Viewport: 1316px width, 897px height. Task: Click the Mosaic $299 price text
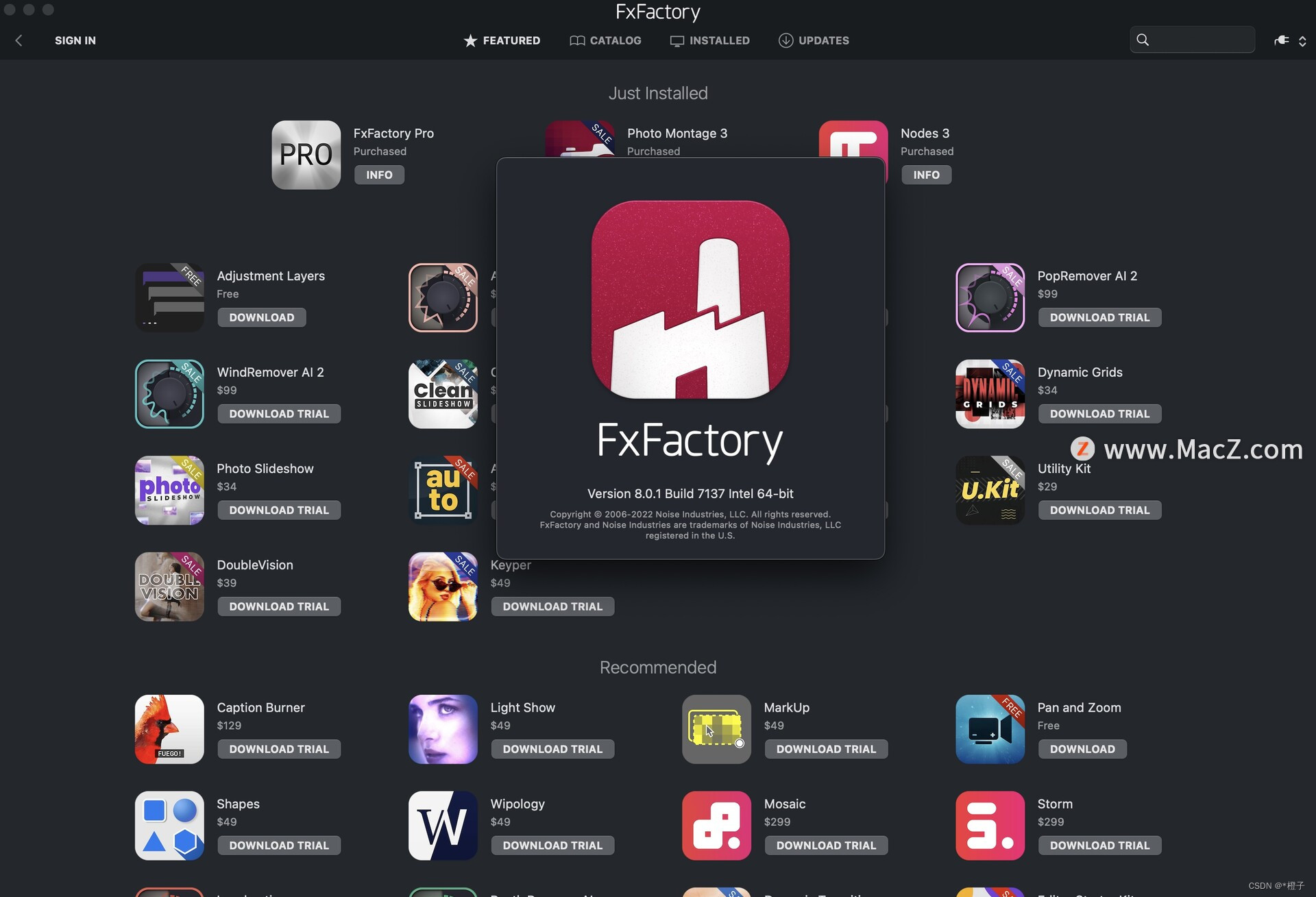pyautogui.click(x=777, y=822)
